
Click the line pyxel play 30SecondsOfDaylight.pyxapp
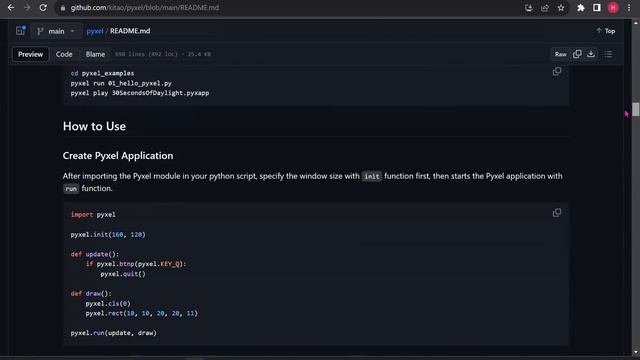140,93
